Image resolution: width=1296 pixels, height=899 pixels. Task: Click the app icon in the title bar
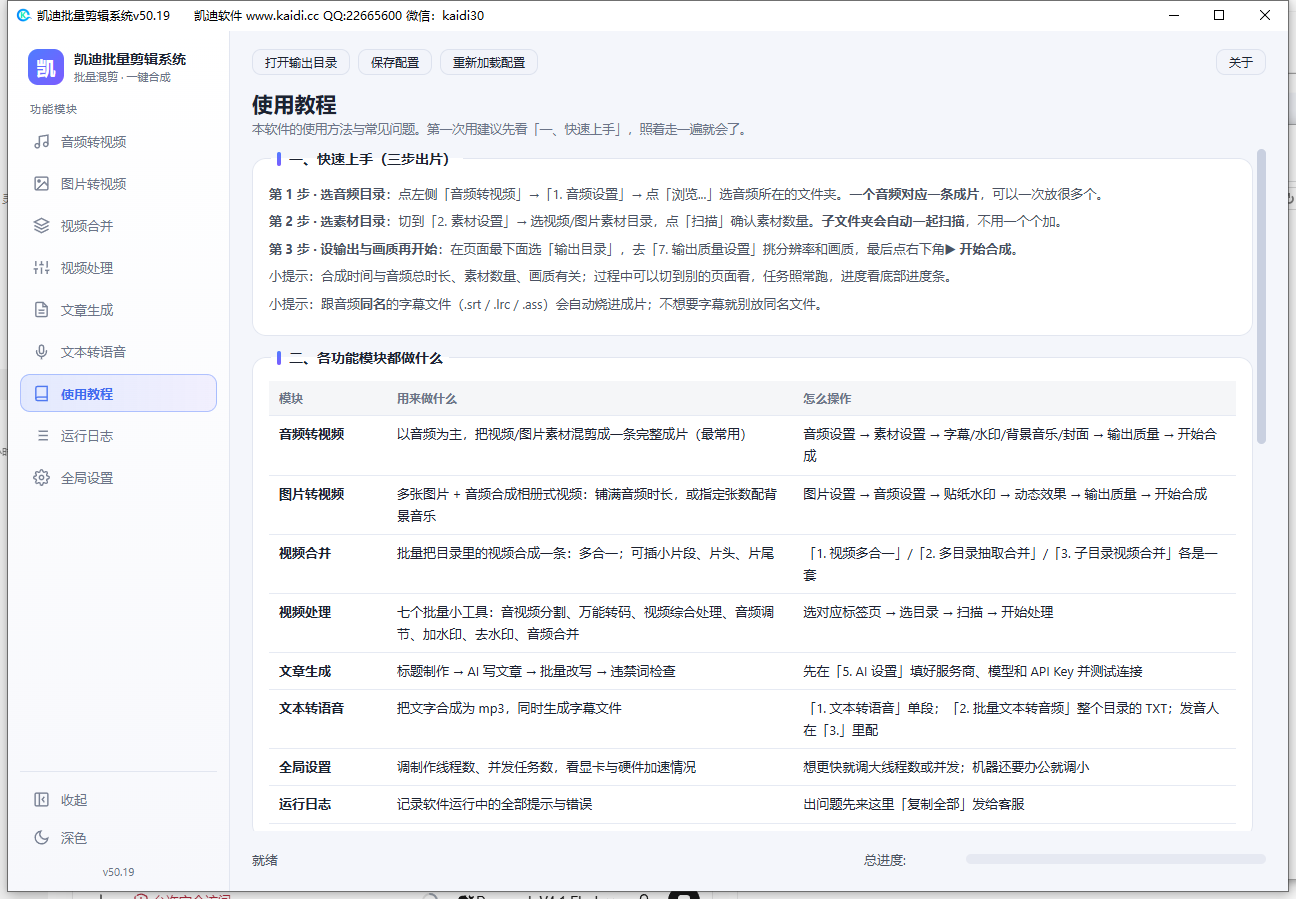point(24,15)
